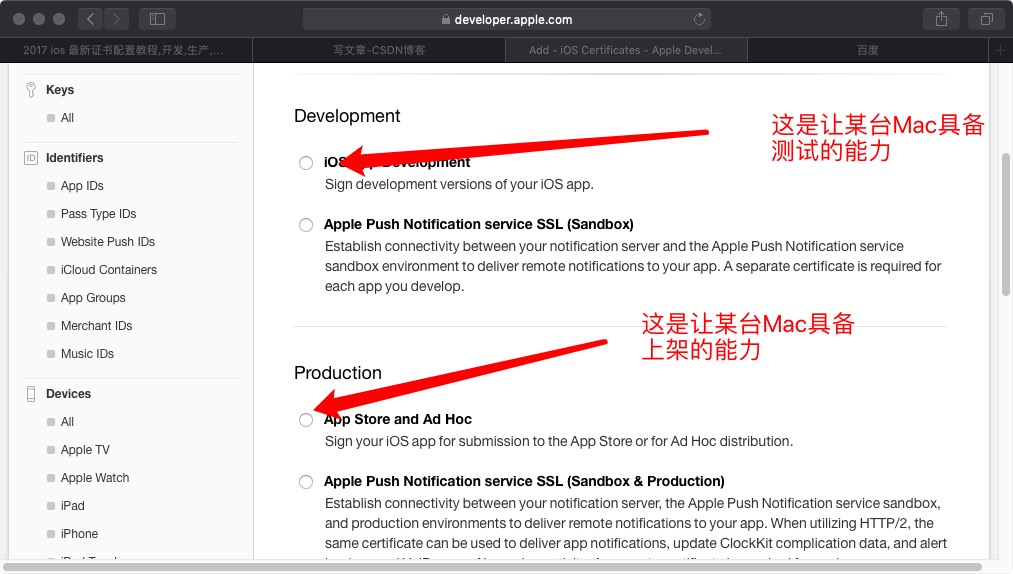1013x574 pixels.
Task: Open Pass Type IDs in sidebar
Action: pyautogui.click(x=98, y=213)
